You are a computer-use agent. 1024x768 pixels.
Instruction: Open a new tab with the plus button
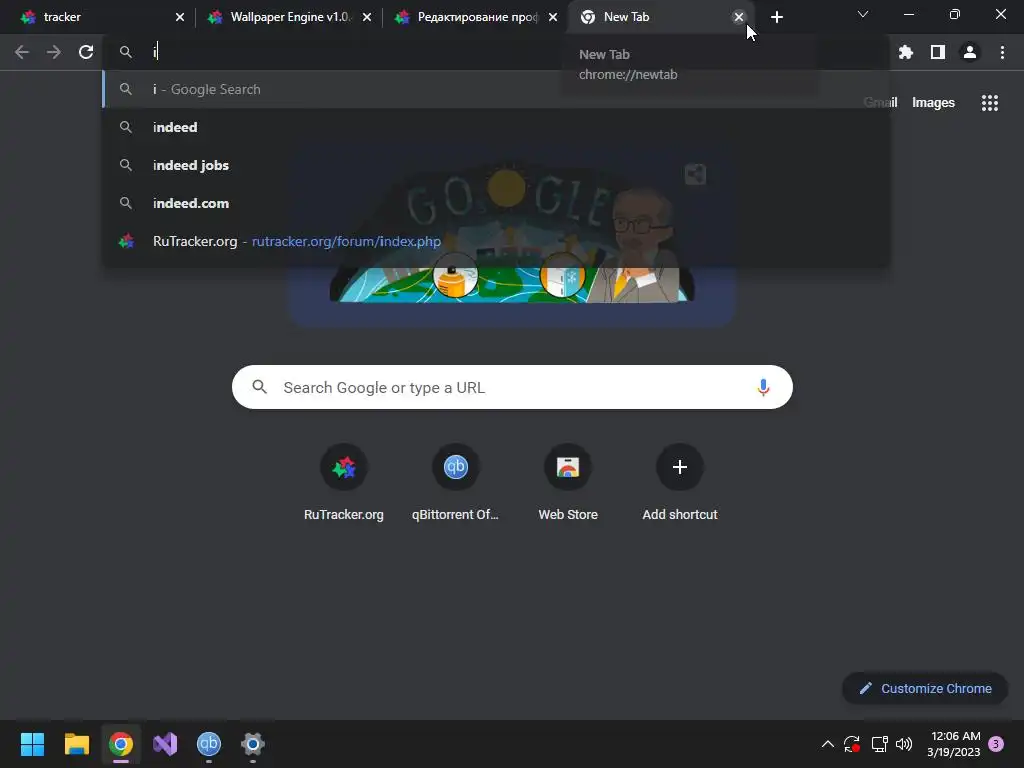776,18
